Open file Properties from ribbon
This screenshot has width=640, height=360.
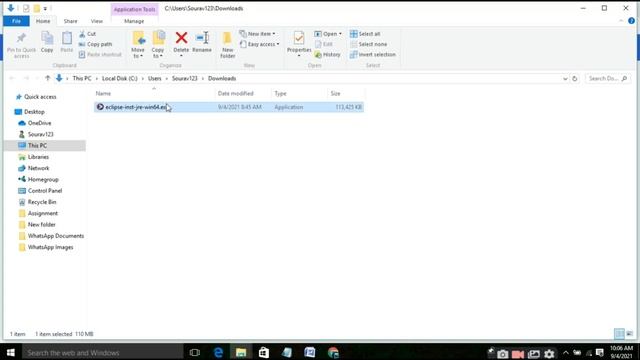(299, 44)
